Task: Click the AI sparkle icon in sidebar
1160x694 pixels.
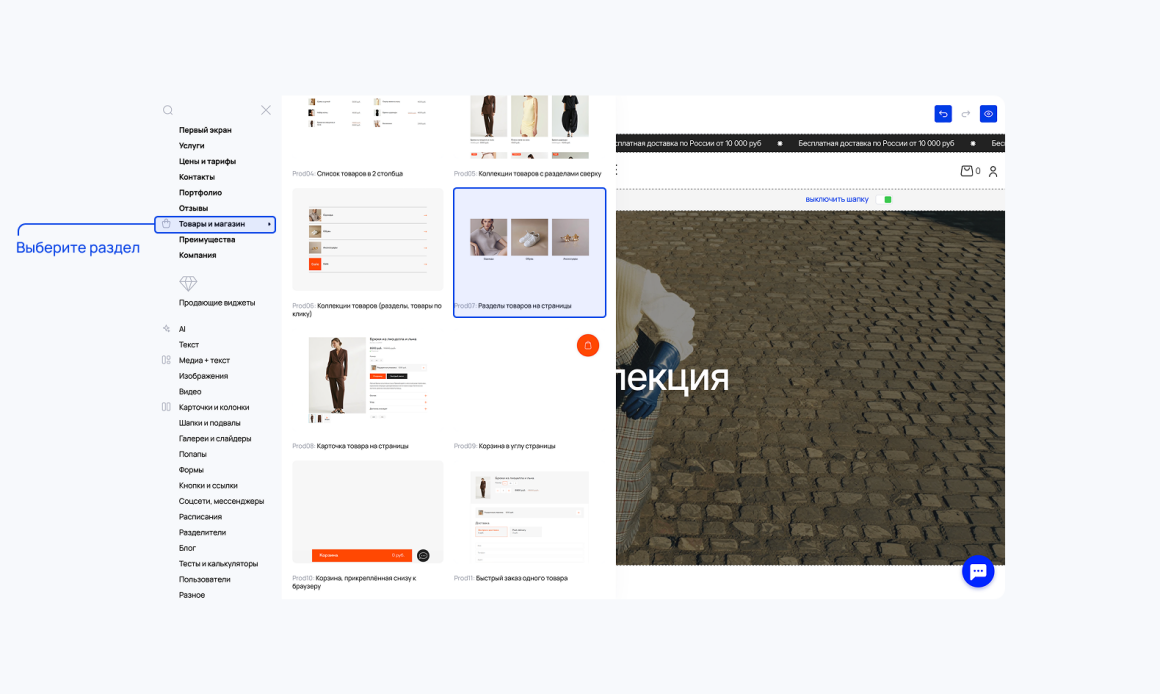Action: click(x=166, y=329)
